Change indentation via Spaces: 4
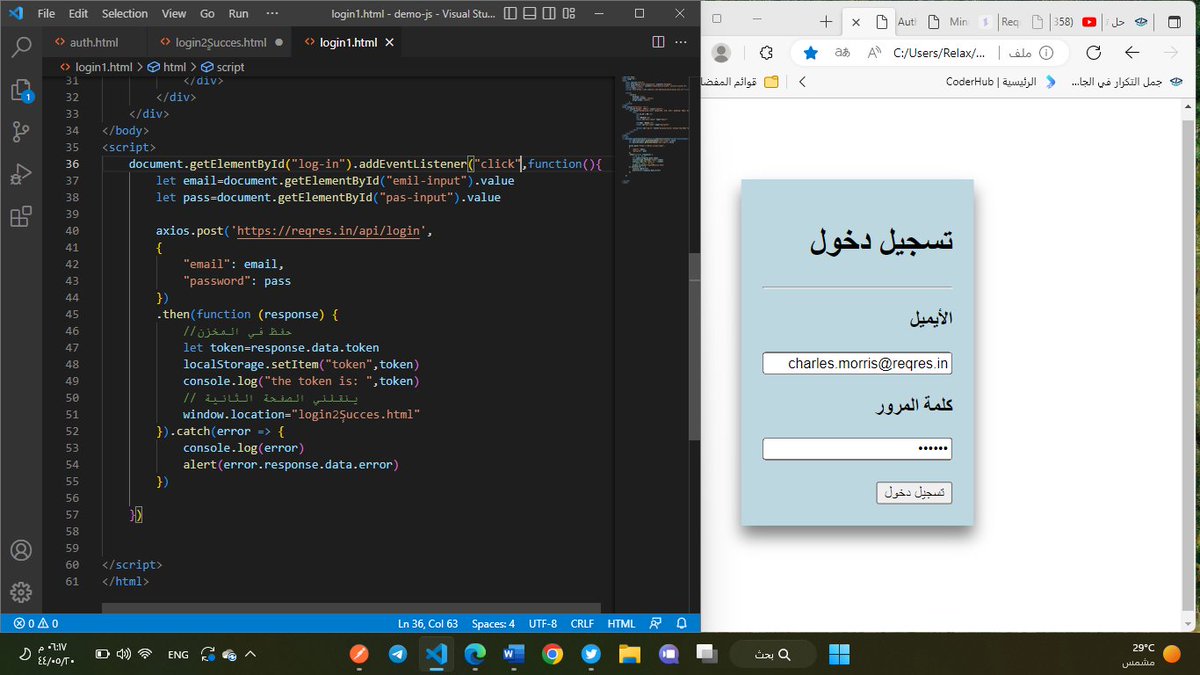This screenshot has width=1200, height=675. pyautogui.click(x=493, y=623)
